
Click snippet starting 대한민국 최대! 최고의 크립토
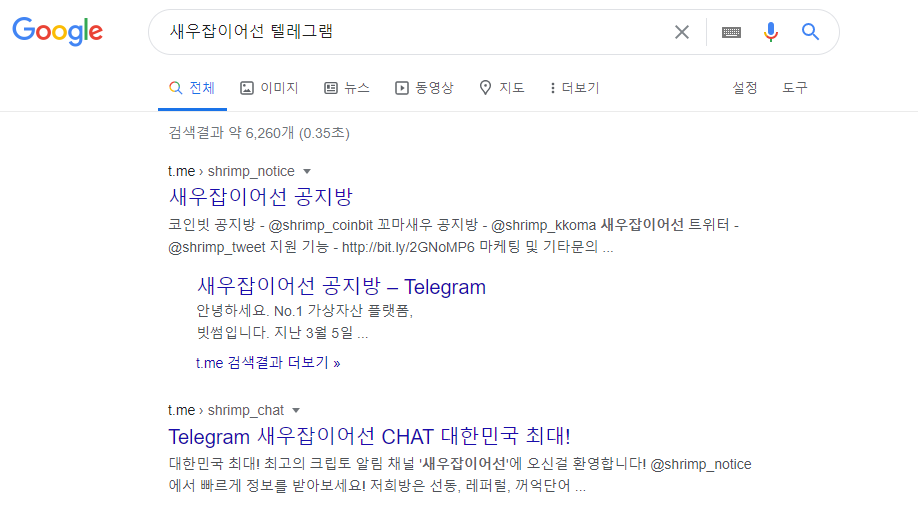pos(460,475)
